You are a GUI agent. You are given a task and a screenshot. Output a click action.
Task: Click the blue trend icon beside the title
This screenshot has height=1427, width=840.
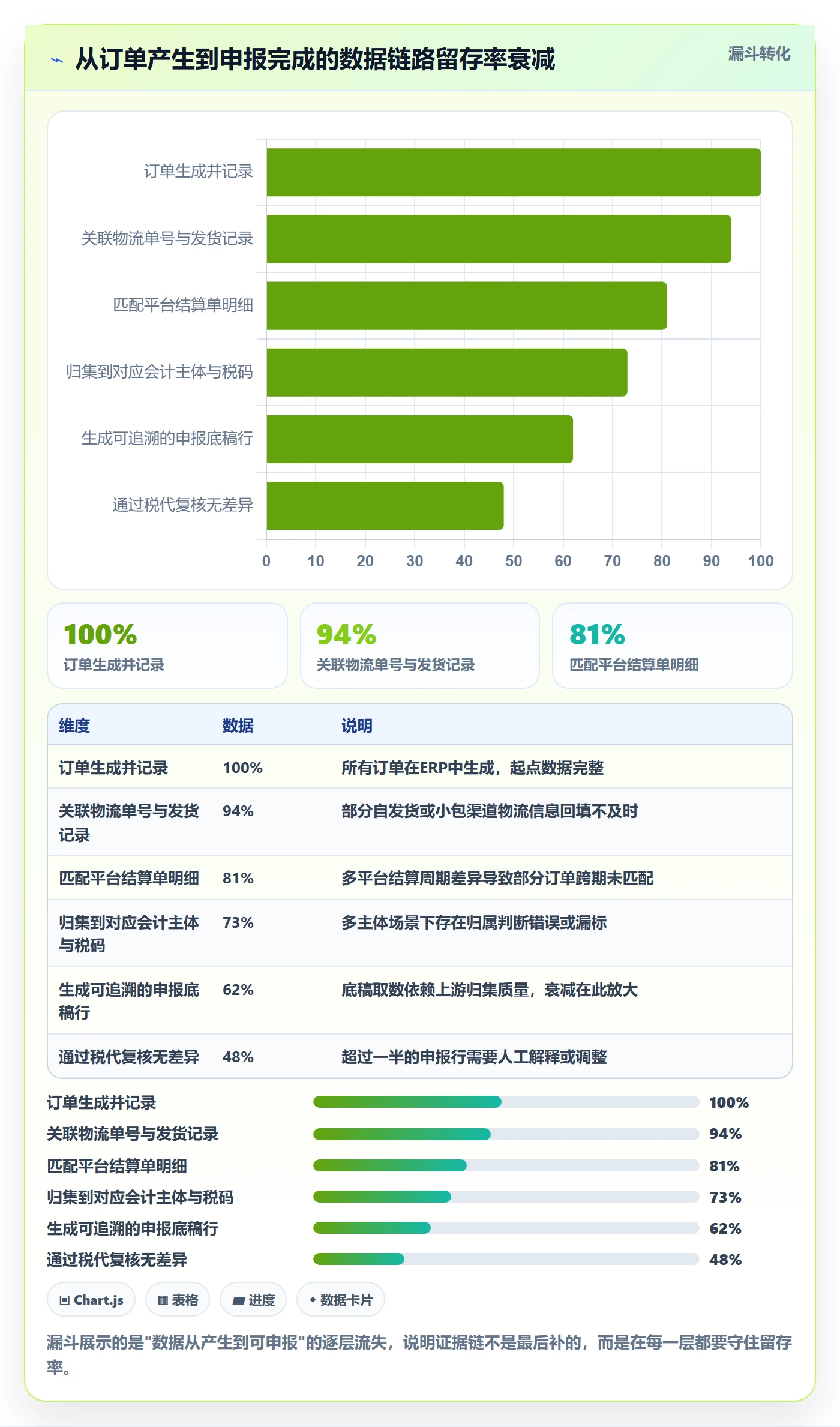pos(57,60)
